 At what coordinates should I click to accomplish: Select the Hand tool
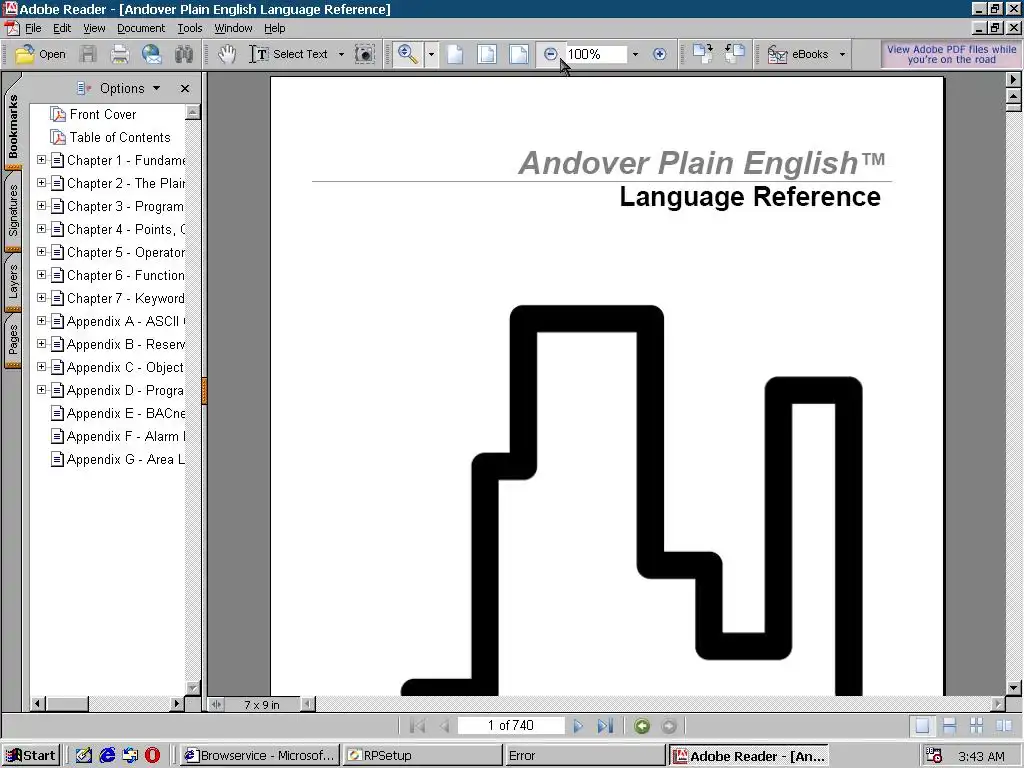coord(227,54)
